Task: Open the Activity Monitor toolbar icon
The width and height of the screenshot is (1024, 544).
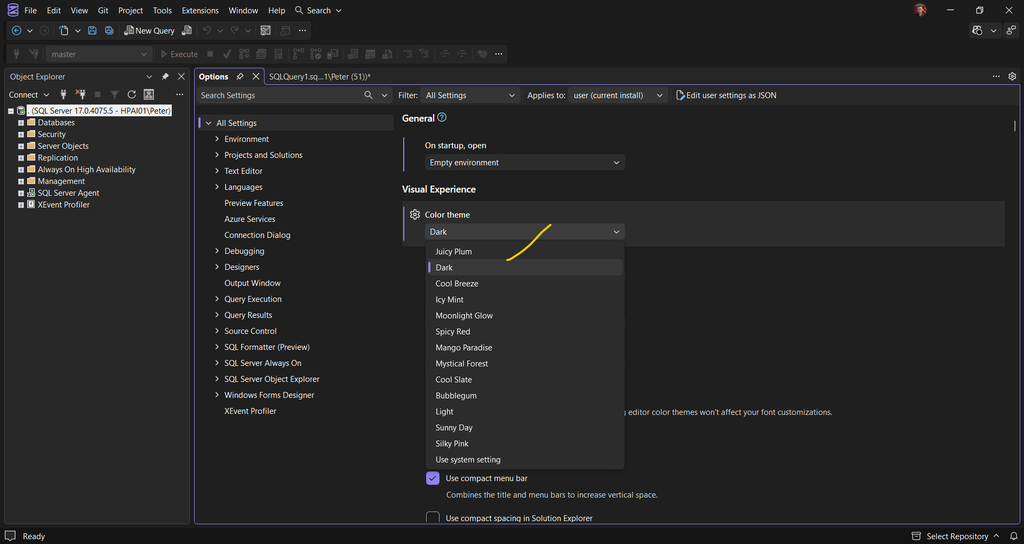Action: click(265, 31)
